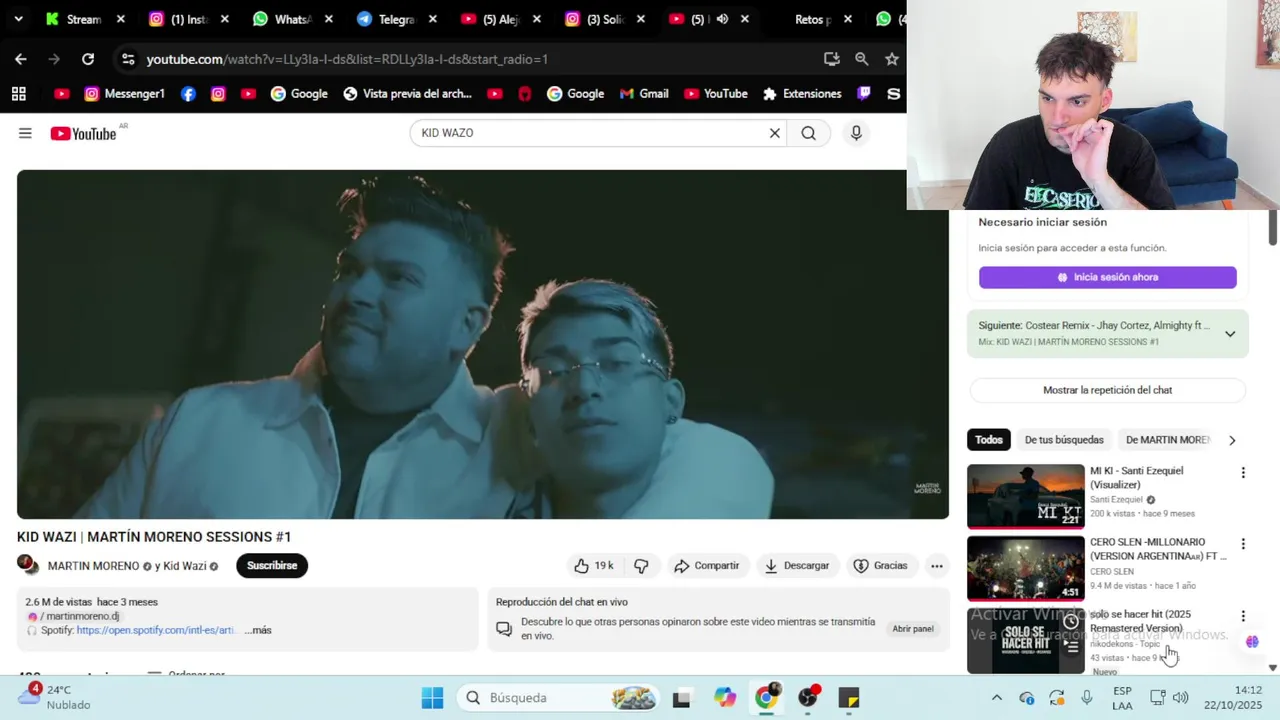Open site information icon in address bar
1280x720 pixels.
(x=128, y=59)
